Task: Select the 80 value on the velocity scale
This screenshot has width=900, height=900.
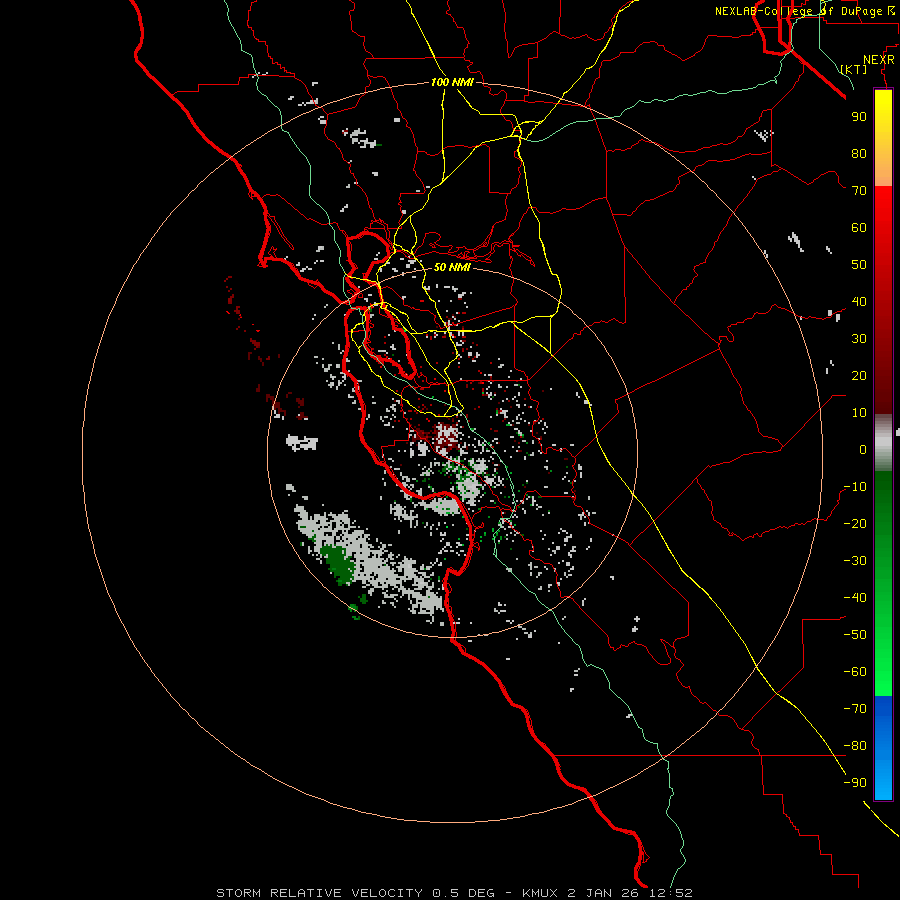Action: coord(859,153)
